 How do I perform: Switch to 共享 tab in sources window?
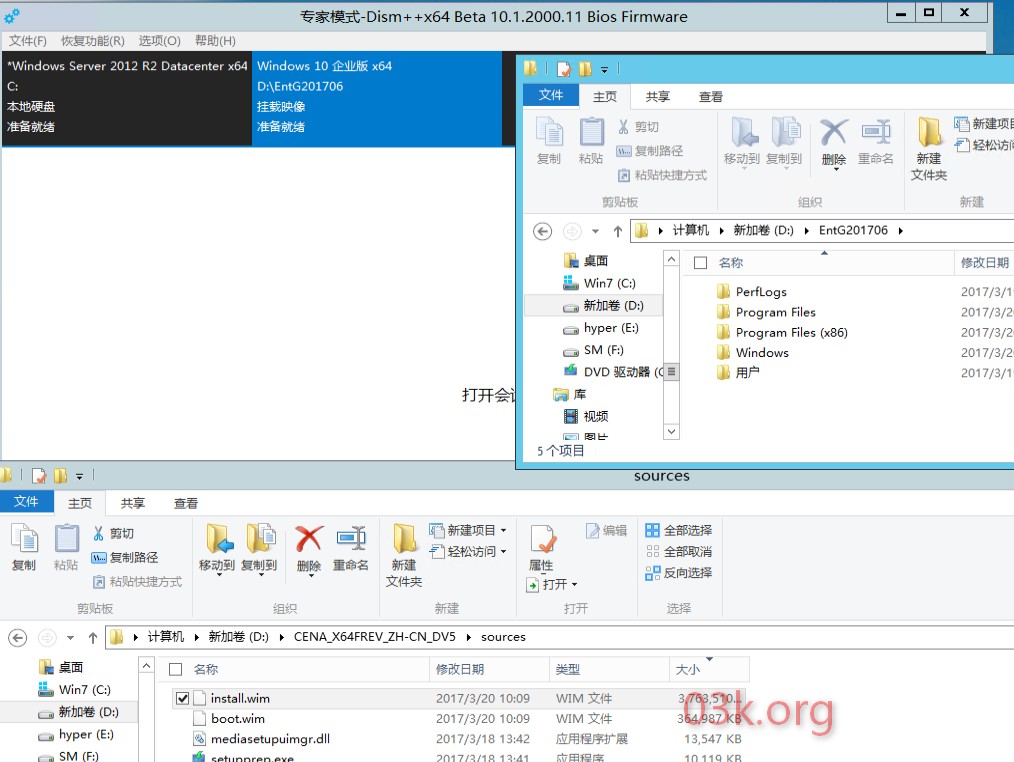[133, 503]
